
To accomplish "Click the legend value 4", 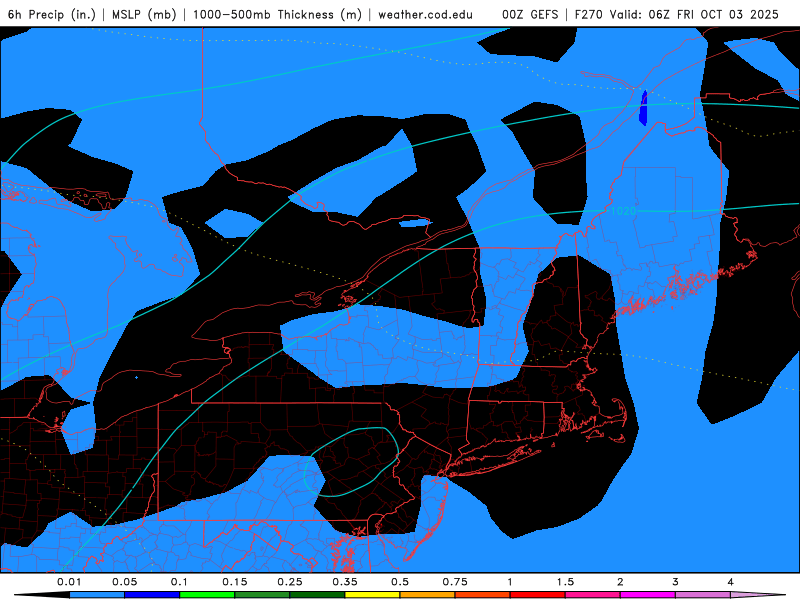I will [731, 582].
